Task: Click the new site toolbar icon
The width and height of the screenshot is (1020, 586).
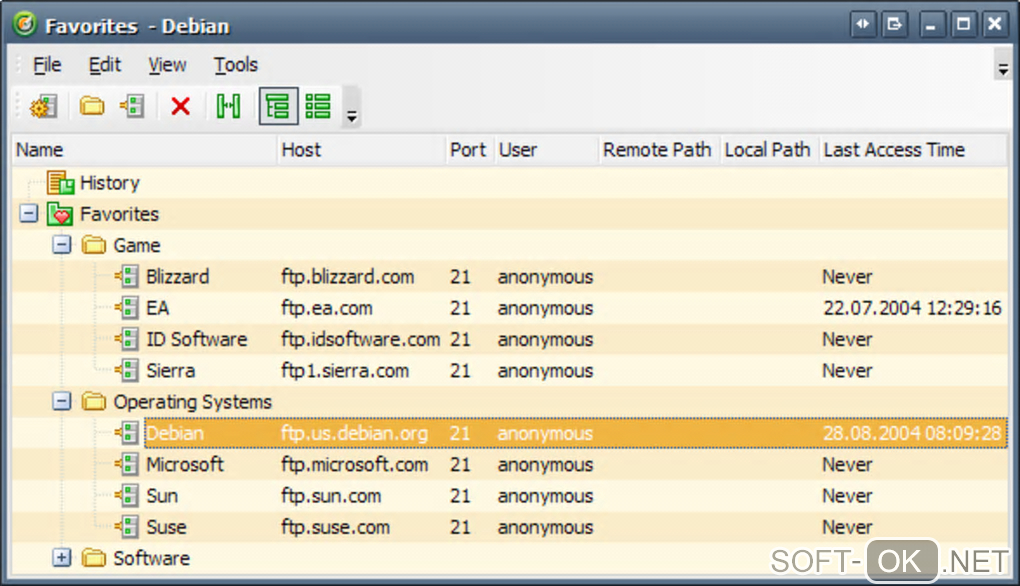Action: point(132,106)
